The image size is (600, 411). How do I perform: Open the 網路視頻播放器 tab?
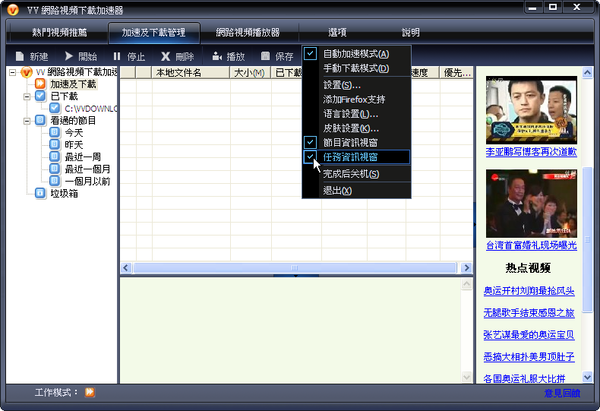(x=248, y=33)
